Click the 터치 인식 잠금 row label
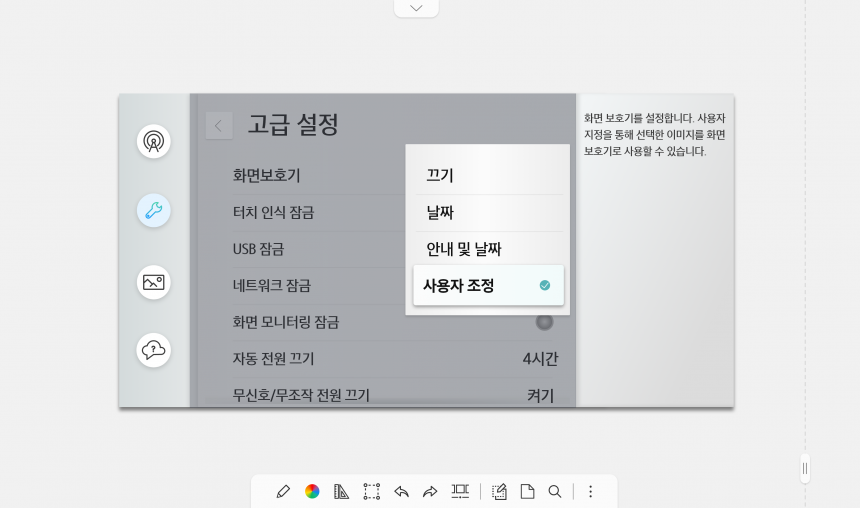Screen dimensions: 860x508 273,212
